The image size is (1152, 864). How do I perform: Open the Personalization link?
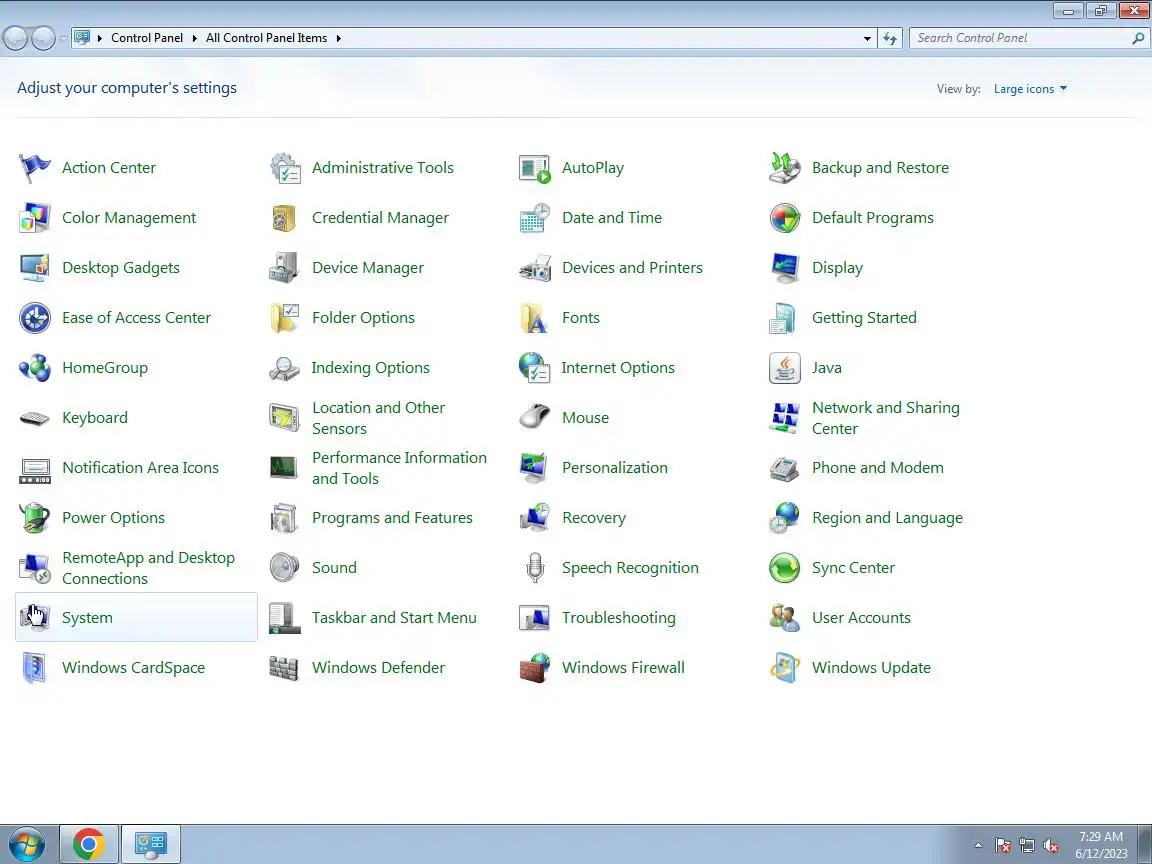point(614,468)
